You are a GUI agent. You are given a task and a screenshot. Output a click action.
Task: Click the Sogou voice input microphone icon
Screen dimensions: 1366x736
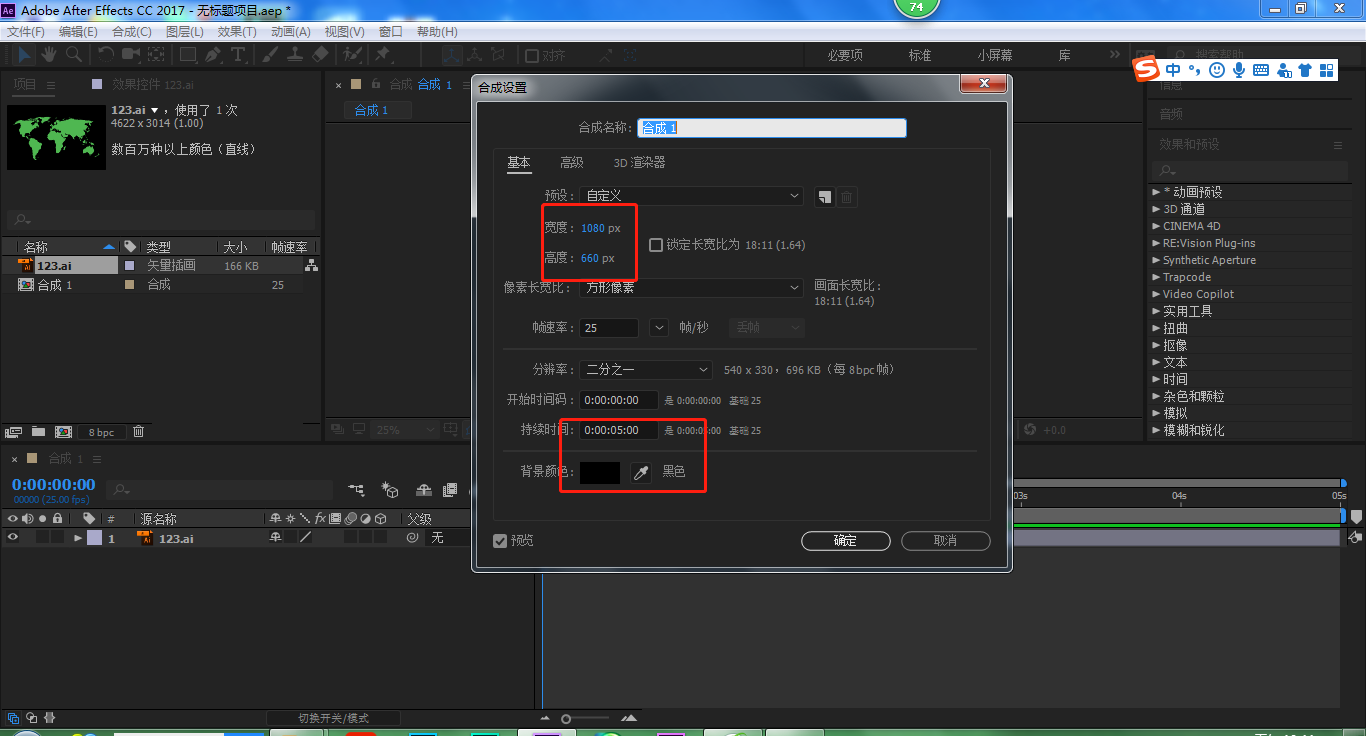point(1239,70)
